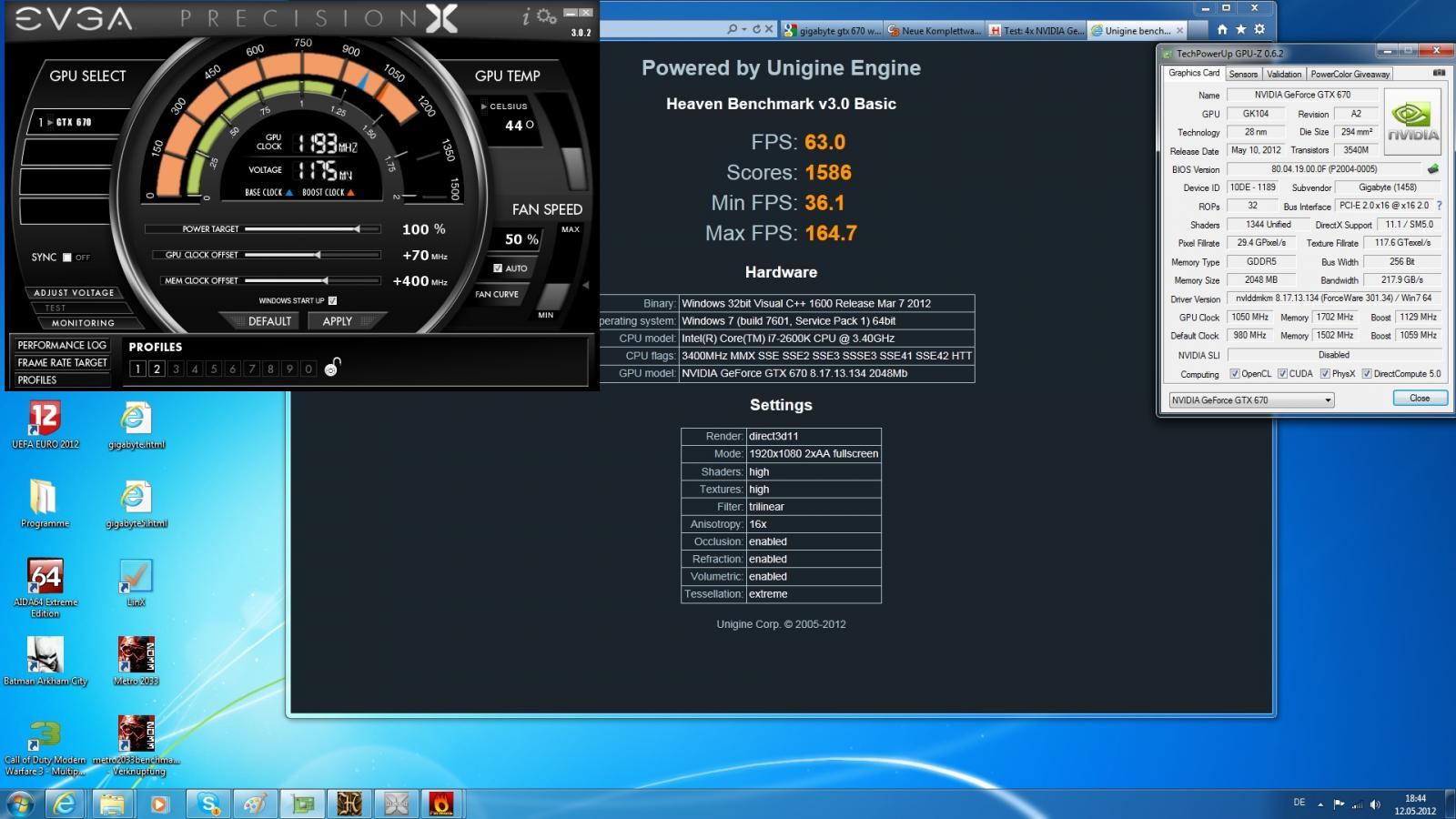
Task: Toggle the Windows Start Up checkbox
Action: [x=332, y=300]
